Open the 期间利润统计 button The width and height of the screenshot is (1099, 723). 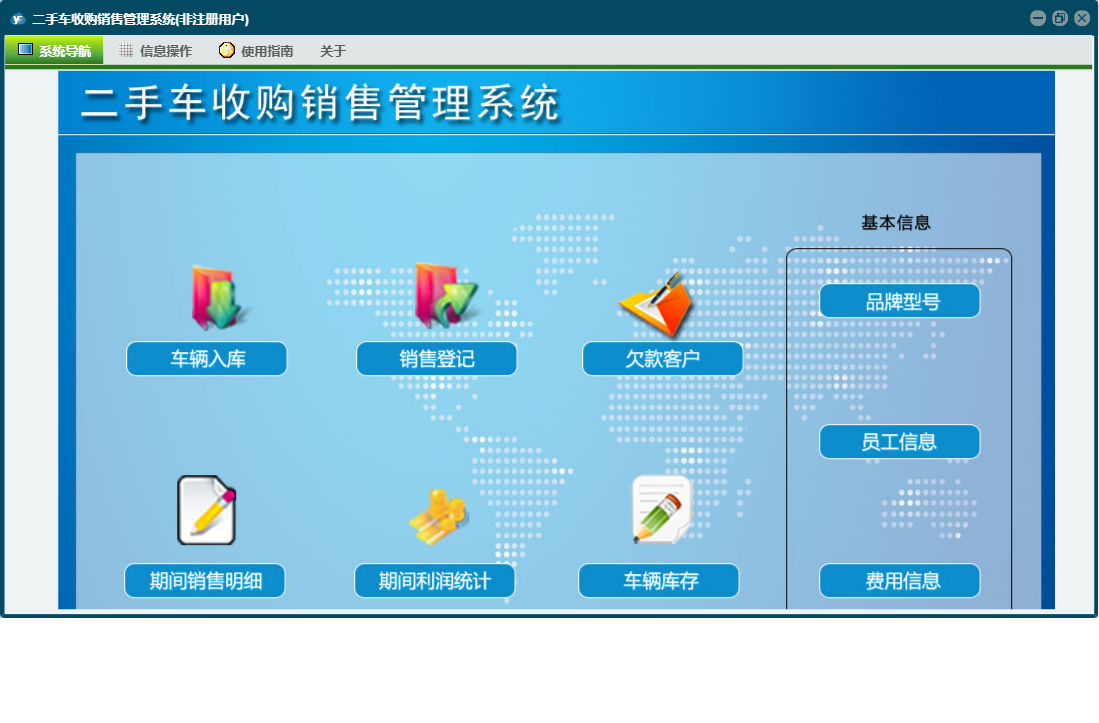point(435,581)
